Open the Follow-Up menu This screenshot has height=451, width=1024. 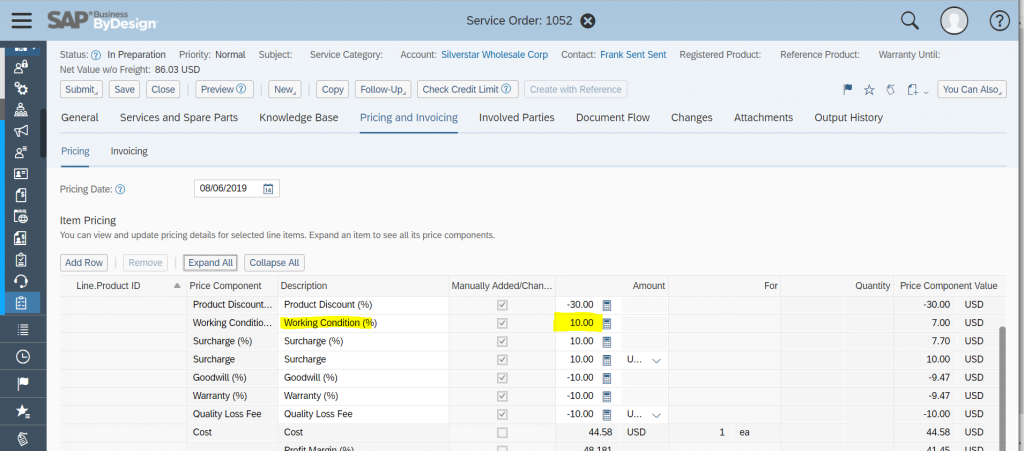tap(383, 89)
